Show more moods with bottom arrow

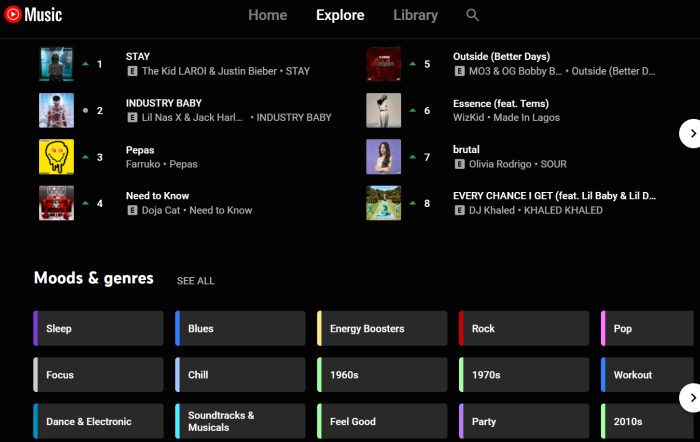[691, 397]
